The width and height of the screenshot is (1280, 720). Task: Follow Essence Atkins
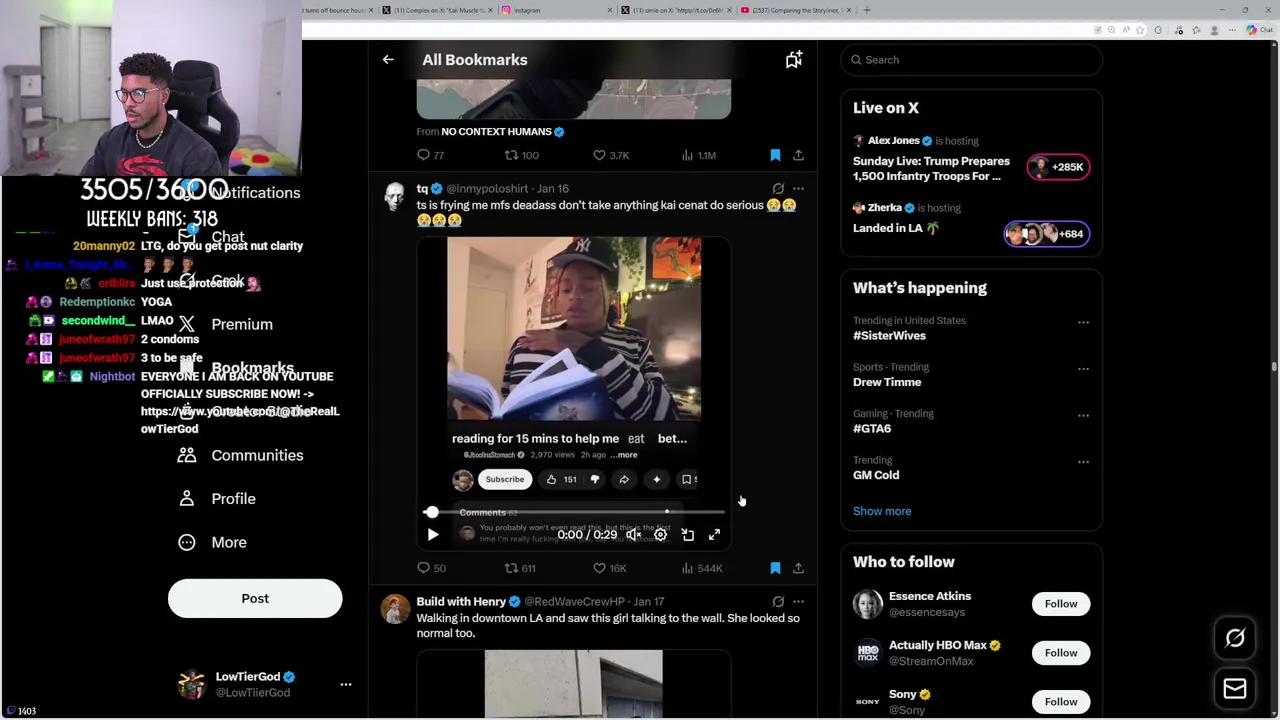pos(1061,604)
